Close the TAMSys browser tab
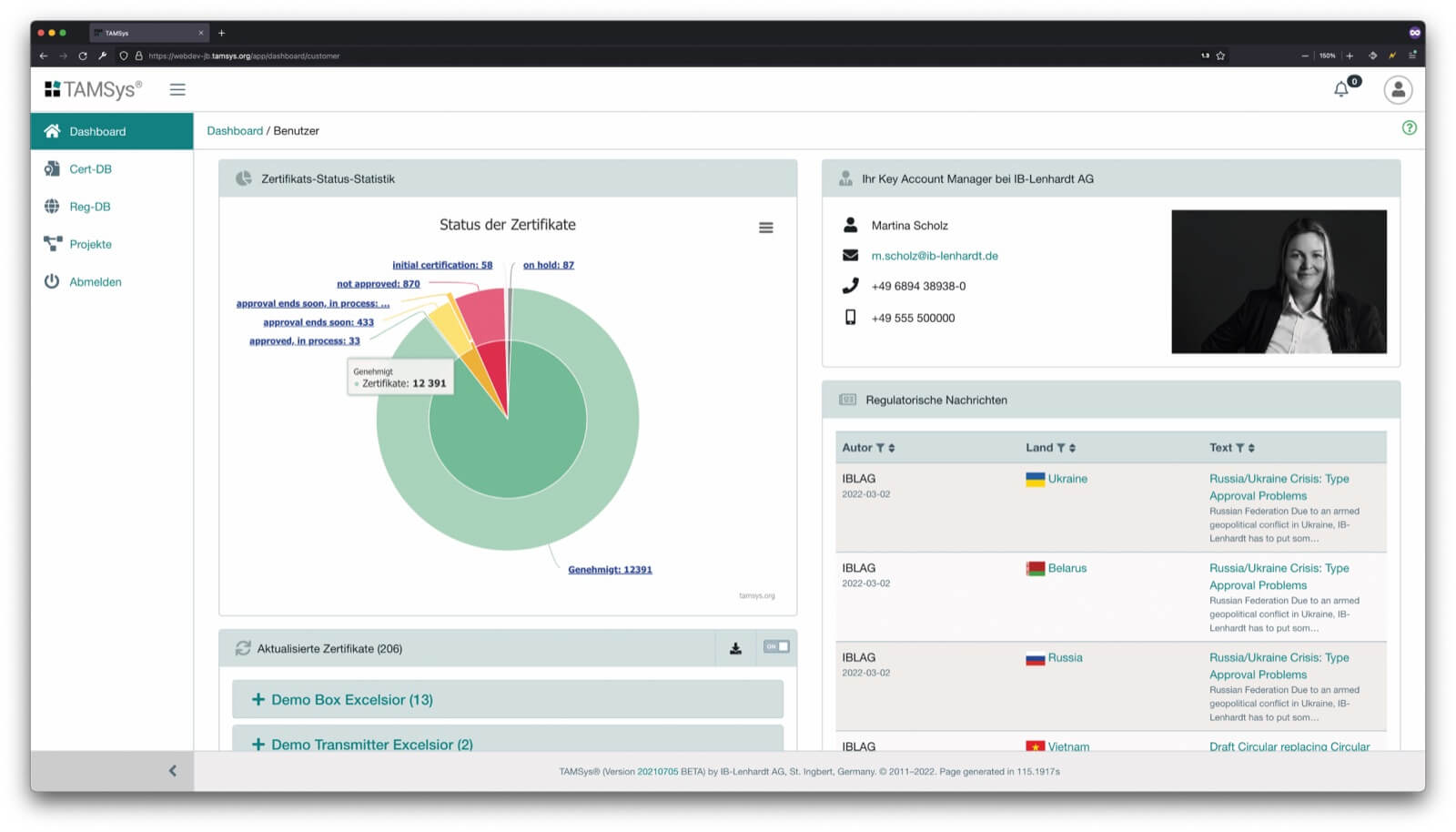1456x832 pixels. point(201,33)
